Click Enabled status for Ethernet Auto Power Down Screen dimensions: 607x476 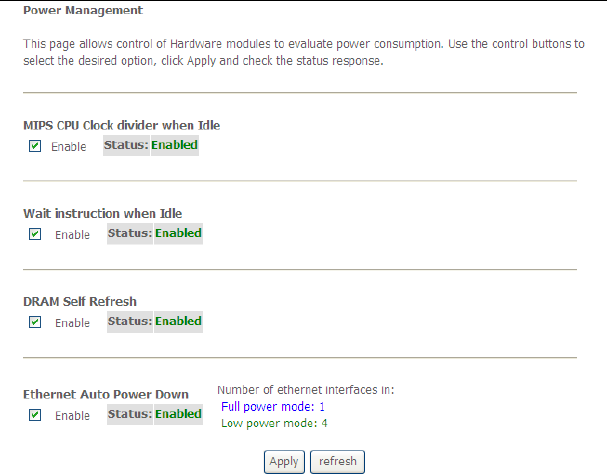(x=178, y=414)
